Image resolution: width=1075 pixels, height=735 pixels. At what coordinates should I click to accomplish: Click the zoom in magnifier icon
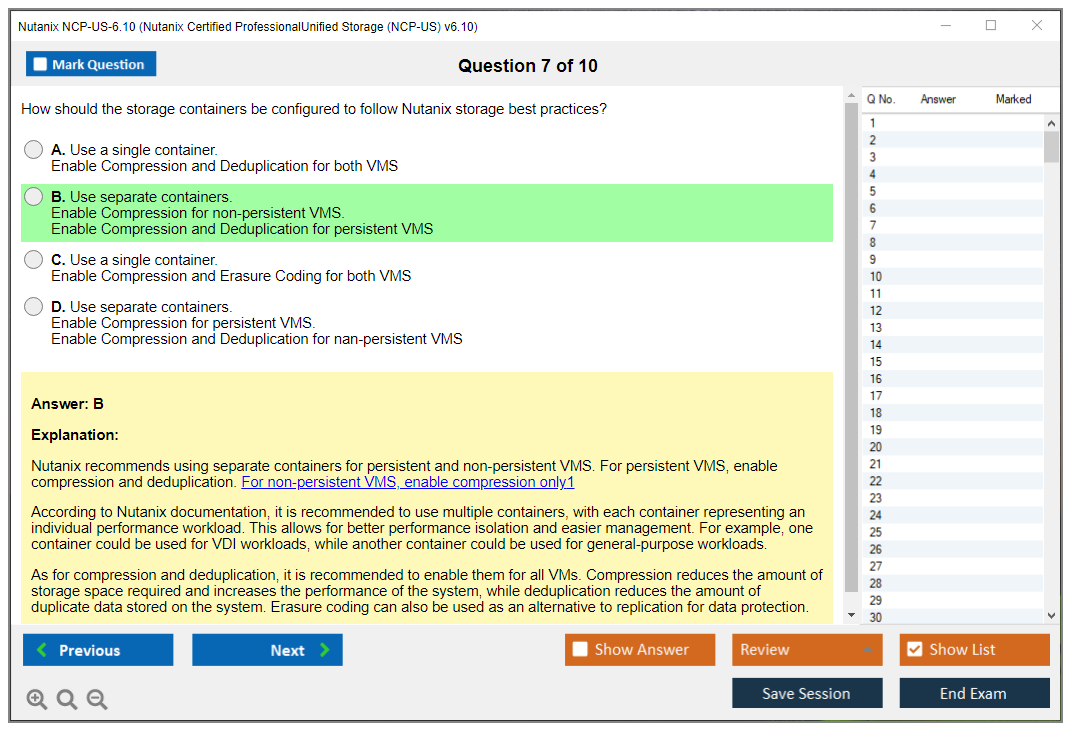tap(36, 699)
